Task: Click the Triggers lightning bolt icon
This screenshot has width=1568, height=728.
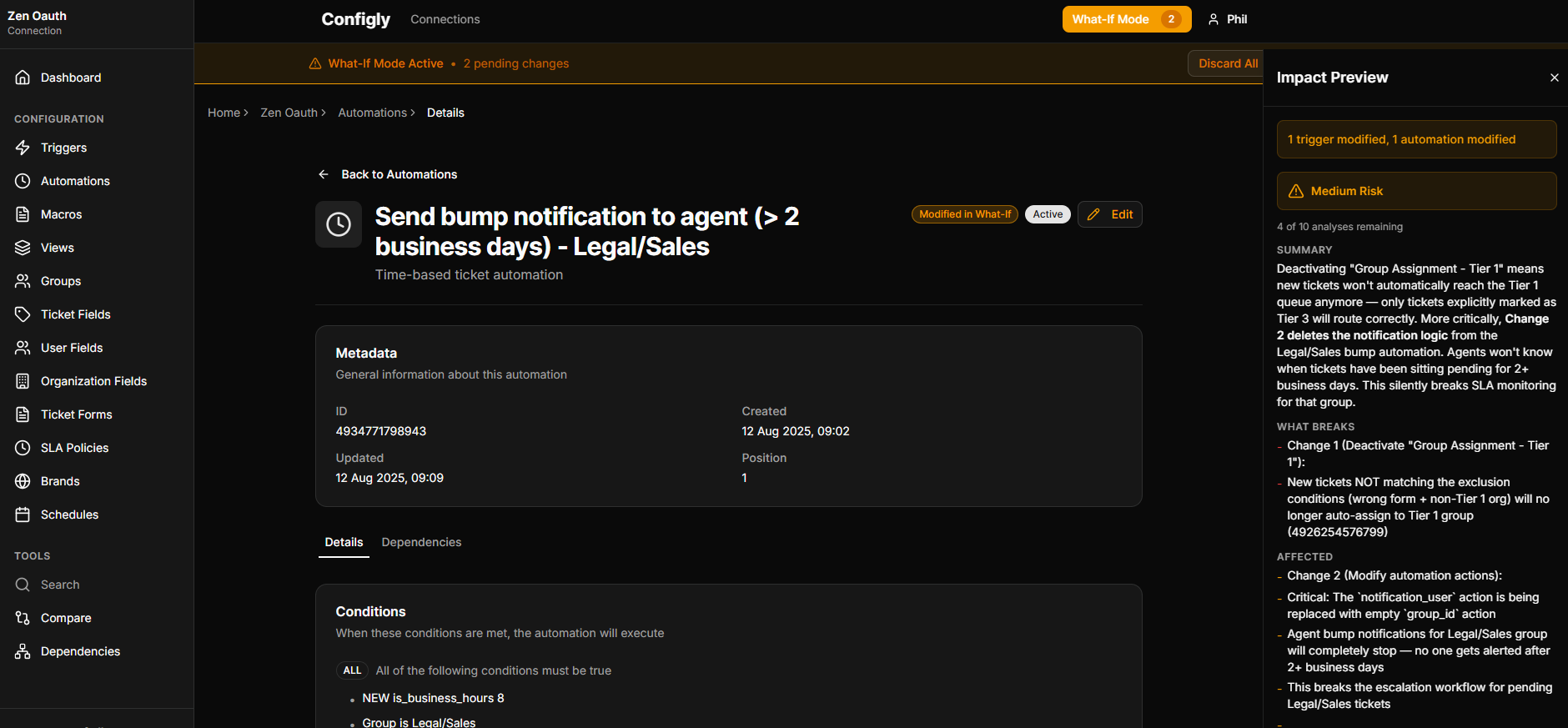Action: [23, 148]
